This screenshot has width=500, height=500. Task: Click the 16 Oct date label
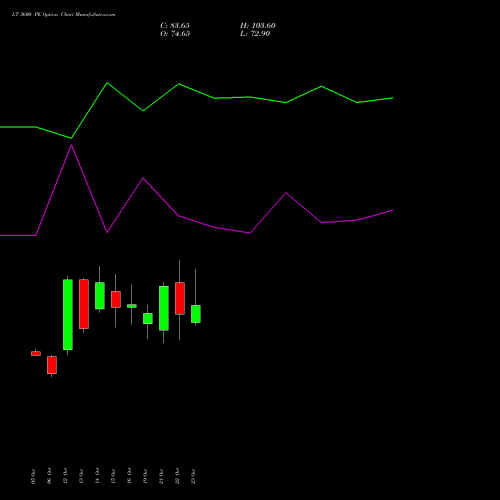point(129,476)
